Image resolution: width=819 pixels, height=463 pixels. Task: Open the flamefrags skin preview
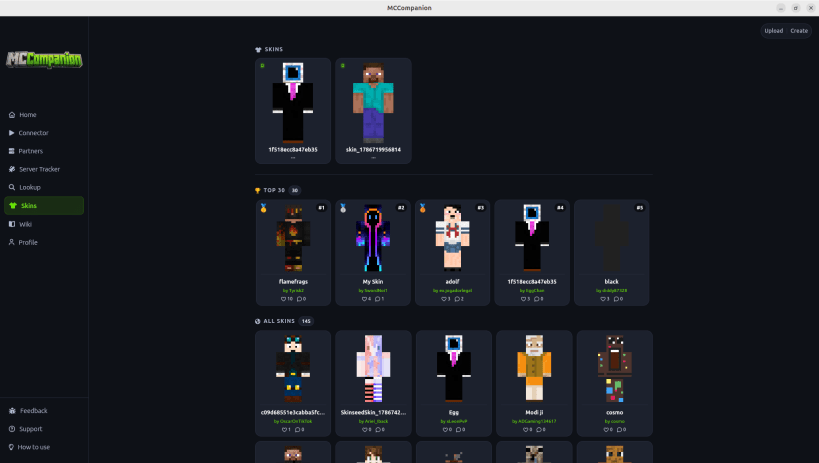click(293, 238)
